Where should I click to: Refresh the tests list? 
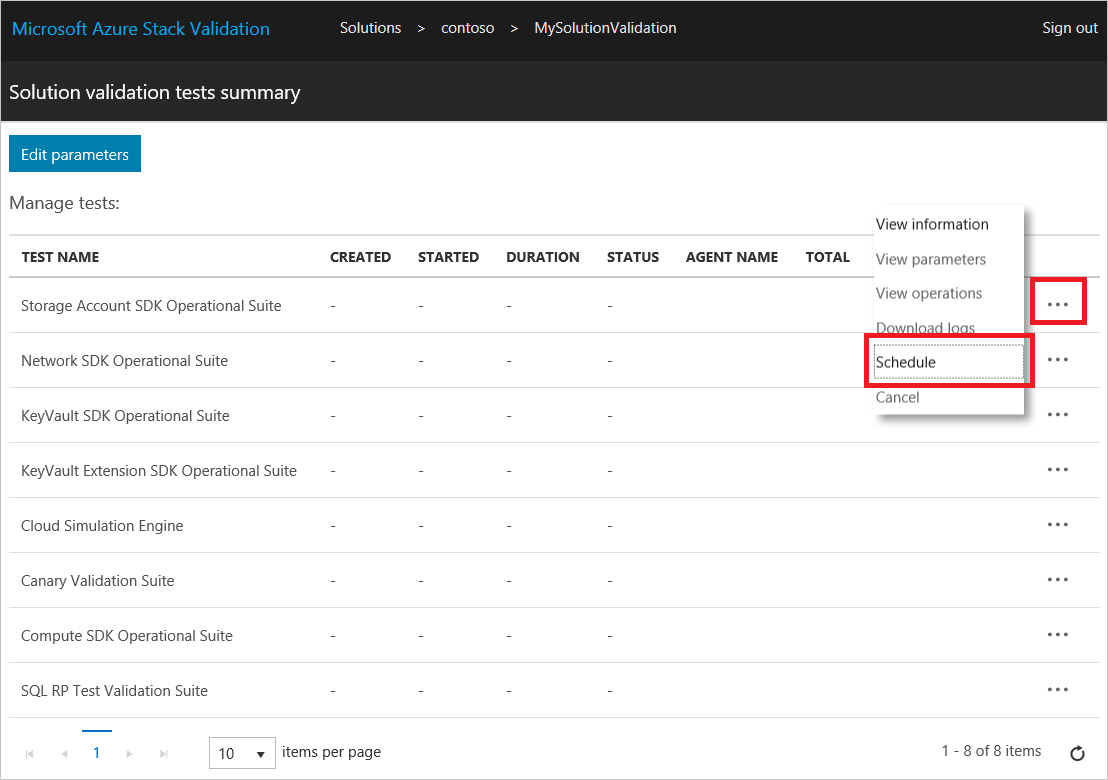tap(1077, 753)
